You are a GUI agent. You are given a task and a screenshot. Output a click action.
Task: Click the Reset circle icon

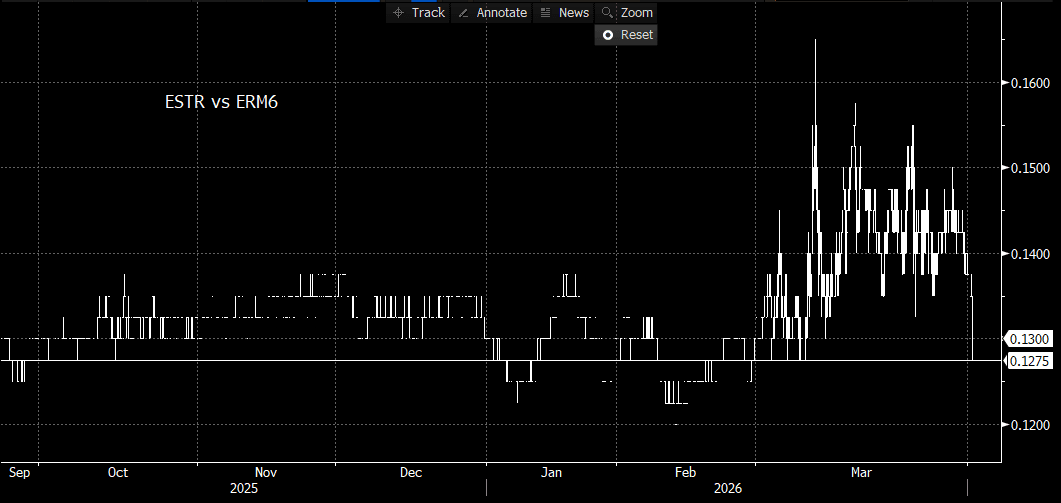pyautogui.click(x=607, y=35)
